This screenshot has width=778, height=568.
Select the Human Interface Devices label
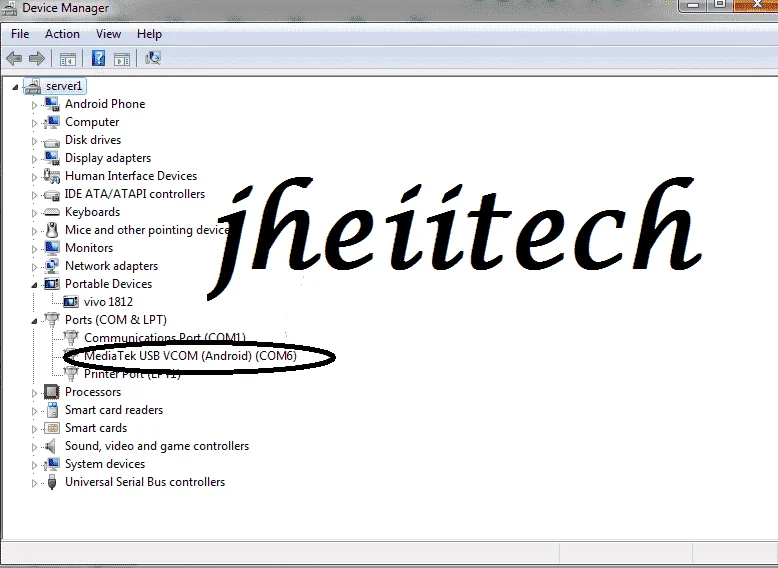(x=131, y=176)
